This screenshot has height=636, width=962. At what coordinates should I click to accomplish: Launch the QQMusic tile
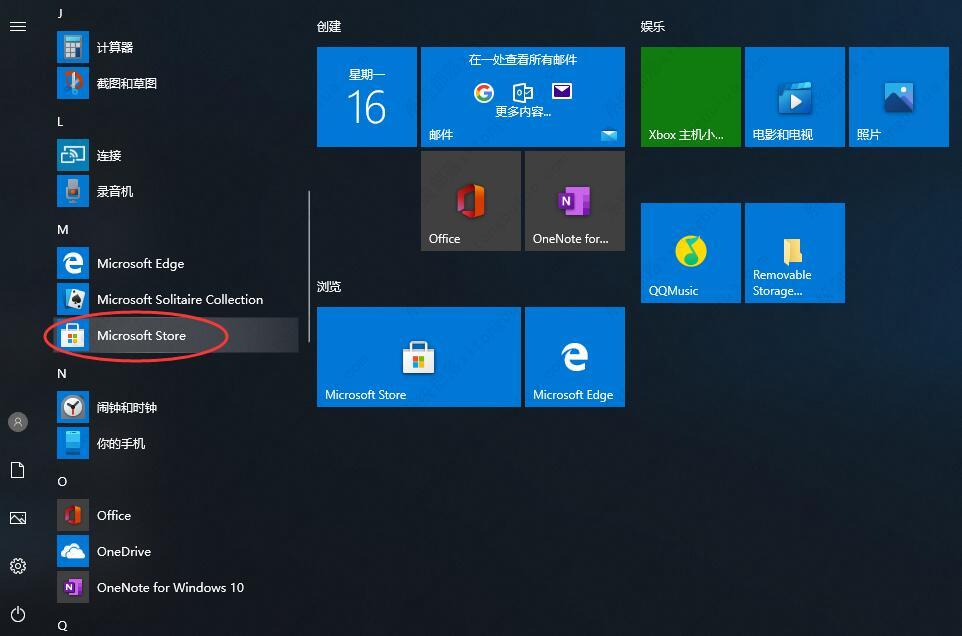tap(690, 252)
